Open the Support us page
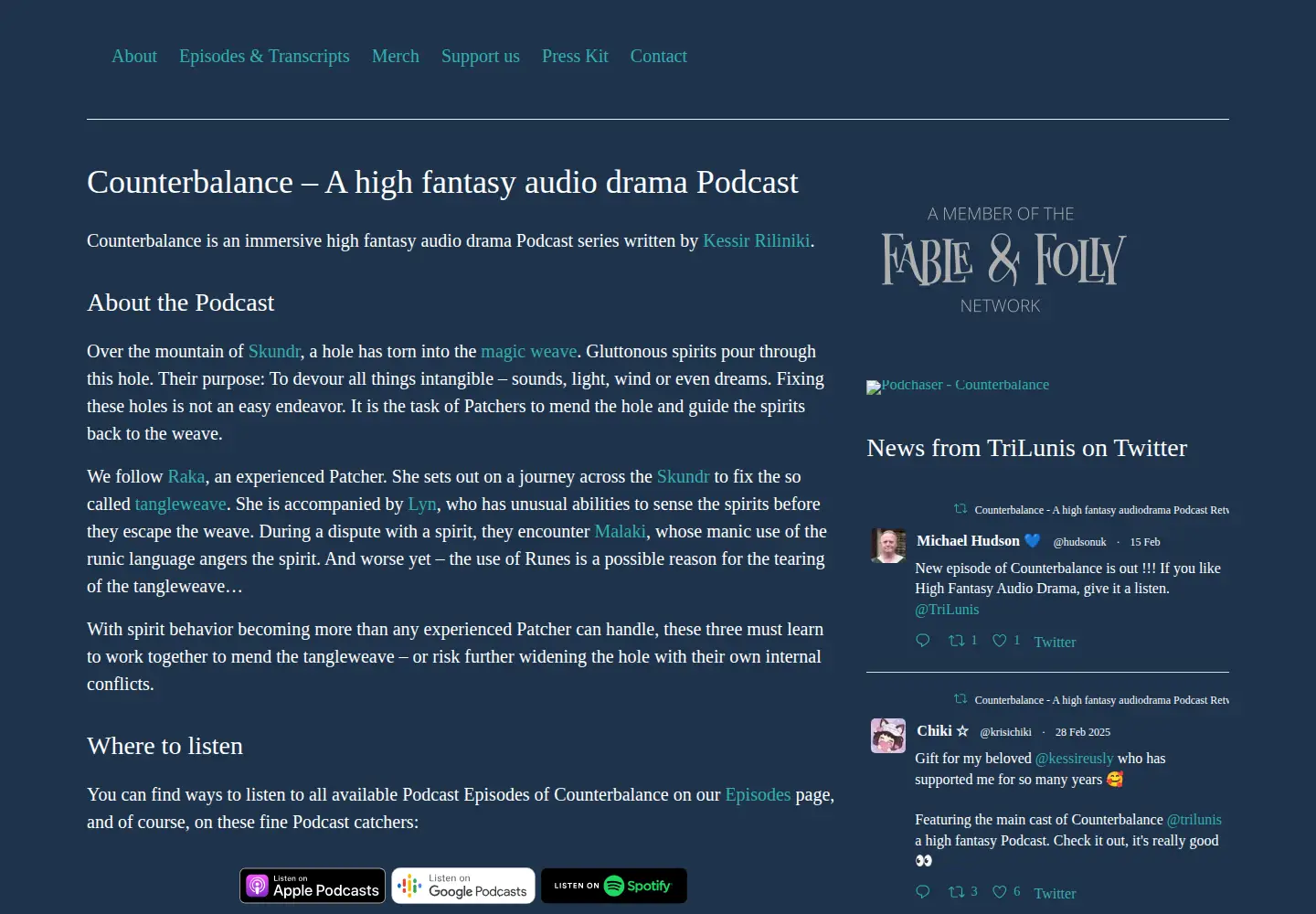 (481, 56)
